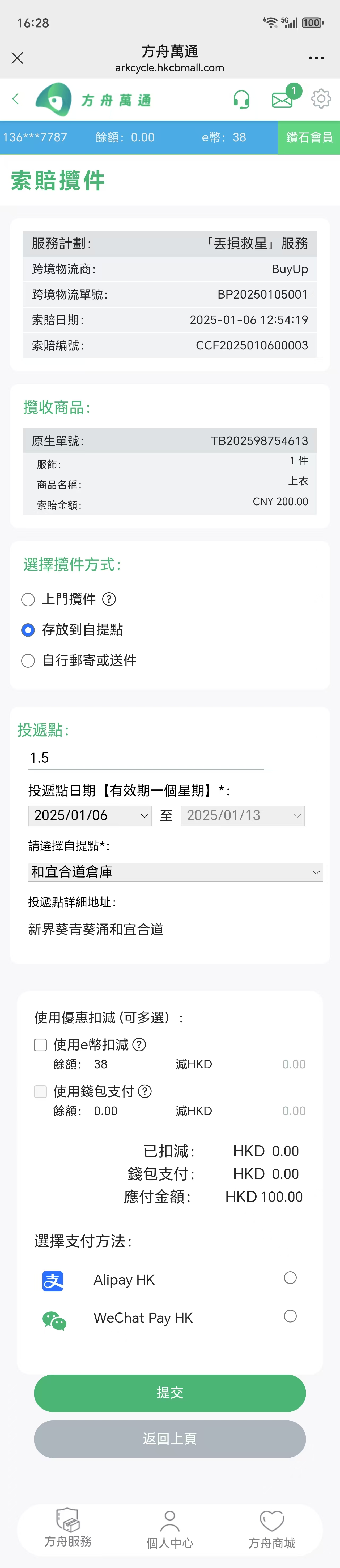Tap the 方舟萬通 logo
The image size is (340, 1568).
(93, 99)
